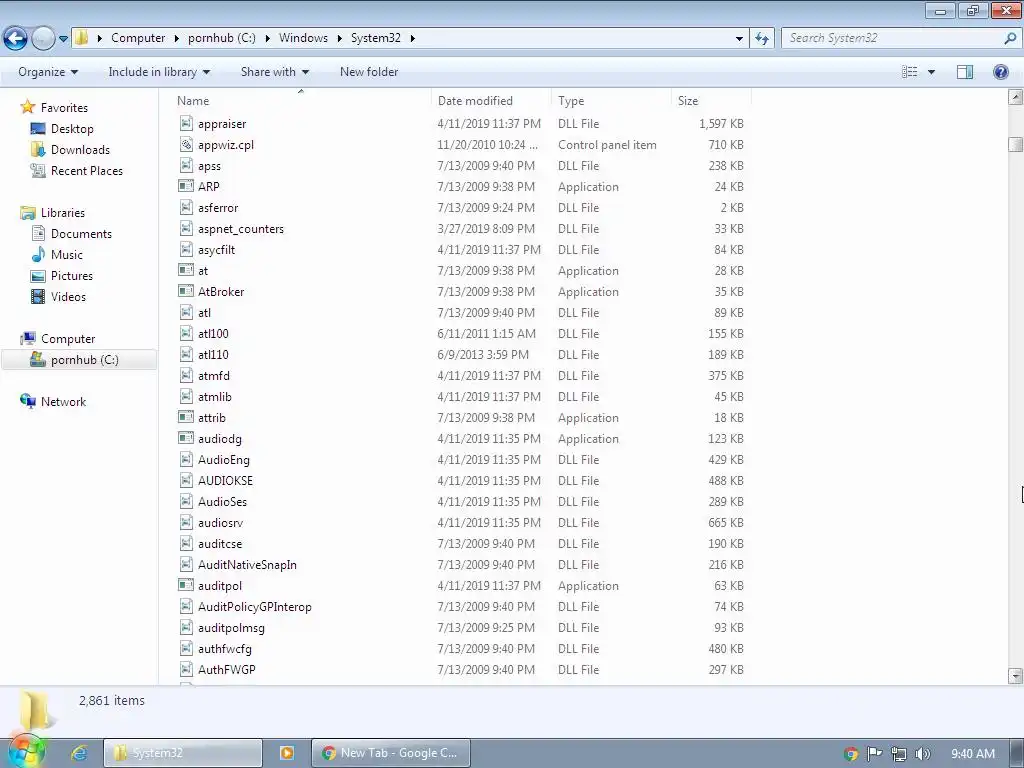Select the audiodg application icon
Image resolution: width=1024 pixels, height=768 pixels.
186,438
